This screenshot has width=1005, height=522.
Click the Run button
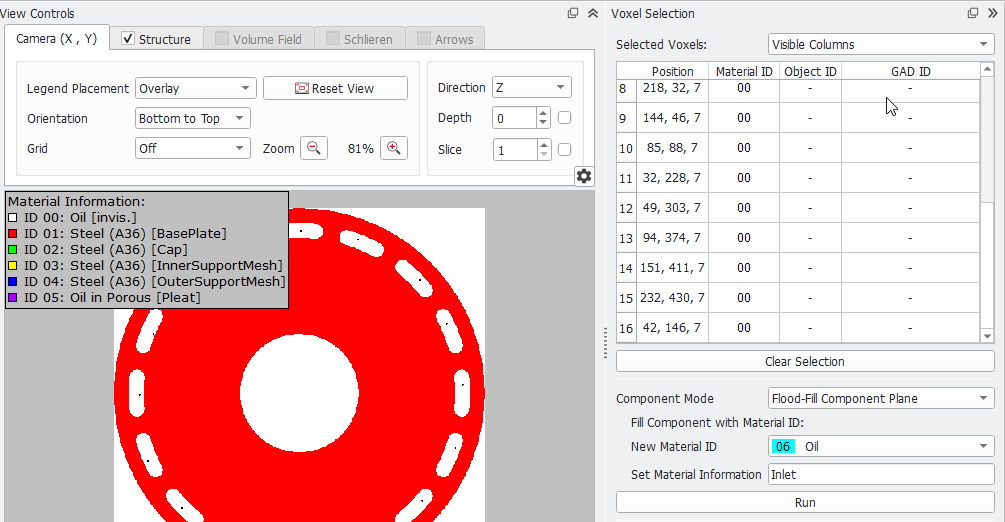805,502
